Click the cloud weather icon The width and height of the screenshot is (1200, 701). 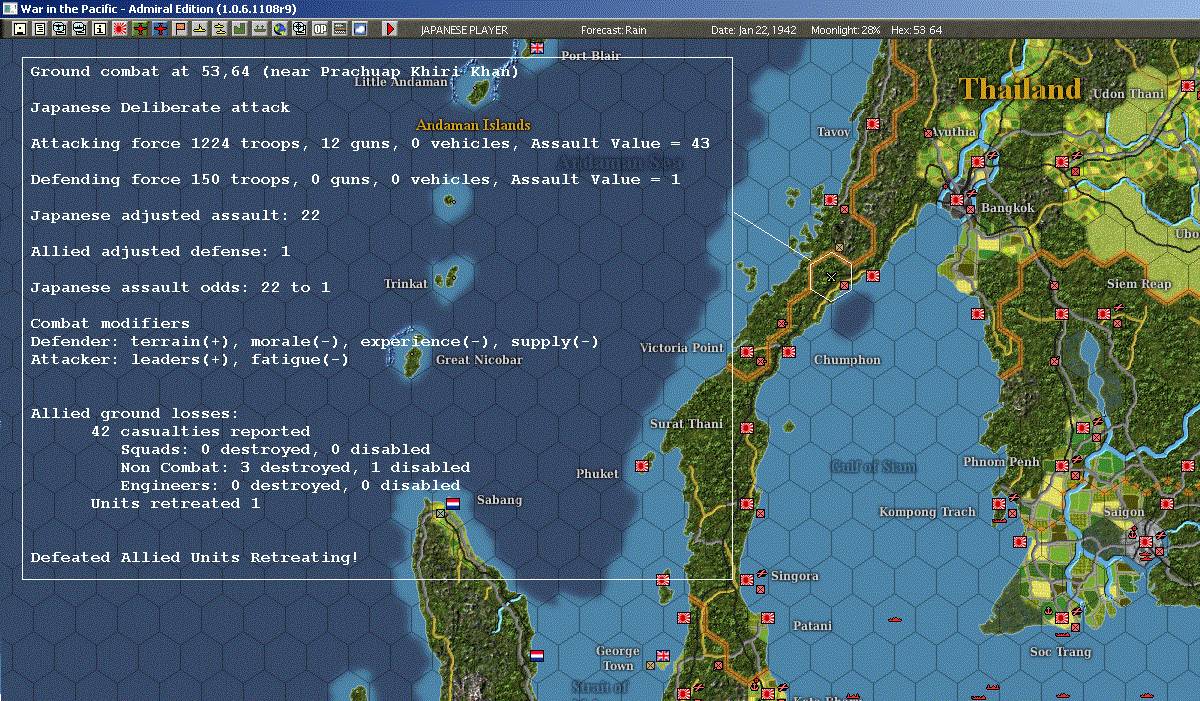360,29
